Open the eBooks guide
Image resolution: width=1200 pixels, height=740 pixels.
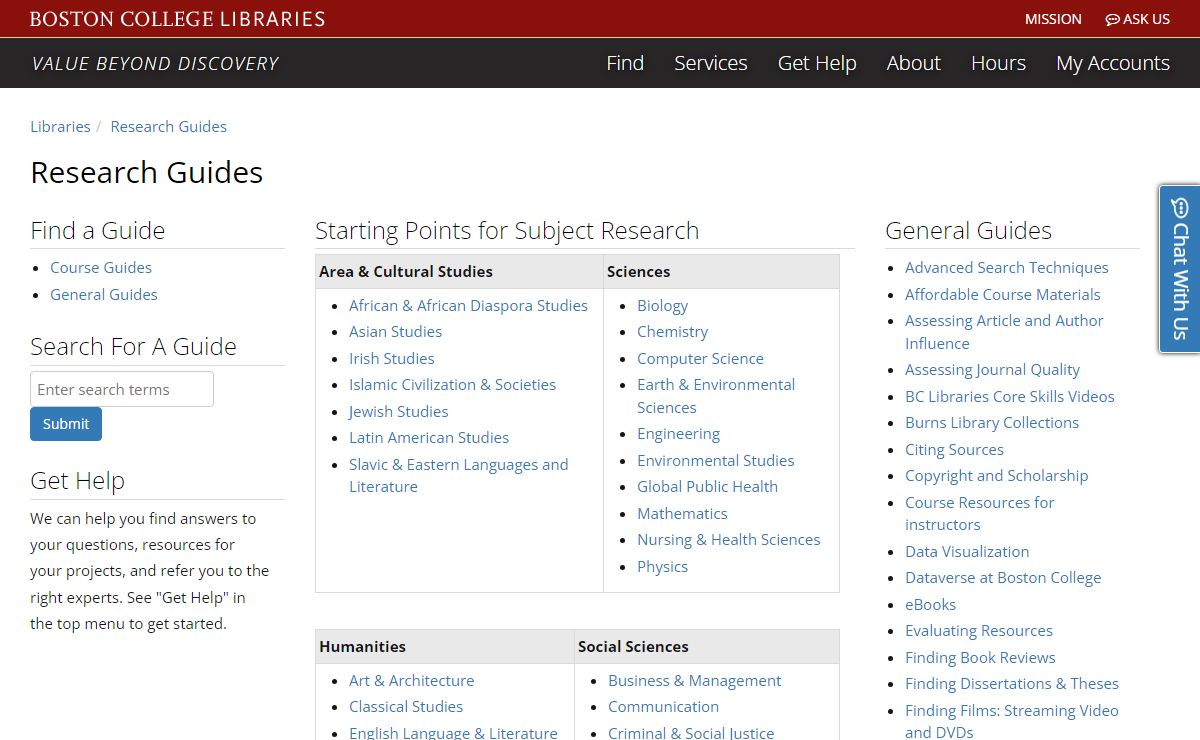click(930, 604)
